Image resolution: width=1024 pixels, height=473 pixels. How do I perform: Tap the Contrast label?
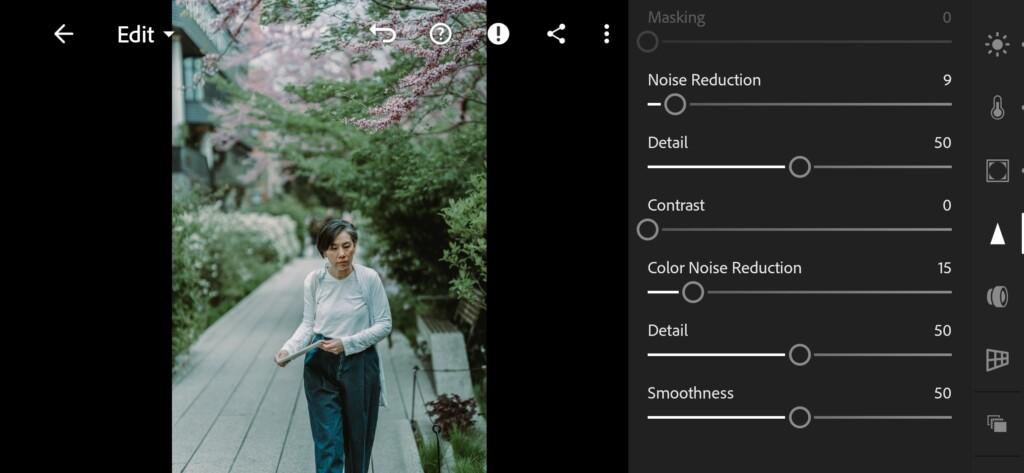click(x=676, y=206)
